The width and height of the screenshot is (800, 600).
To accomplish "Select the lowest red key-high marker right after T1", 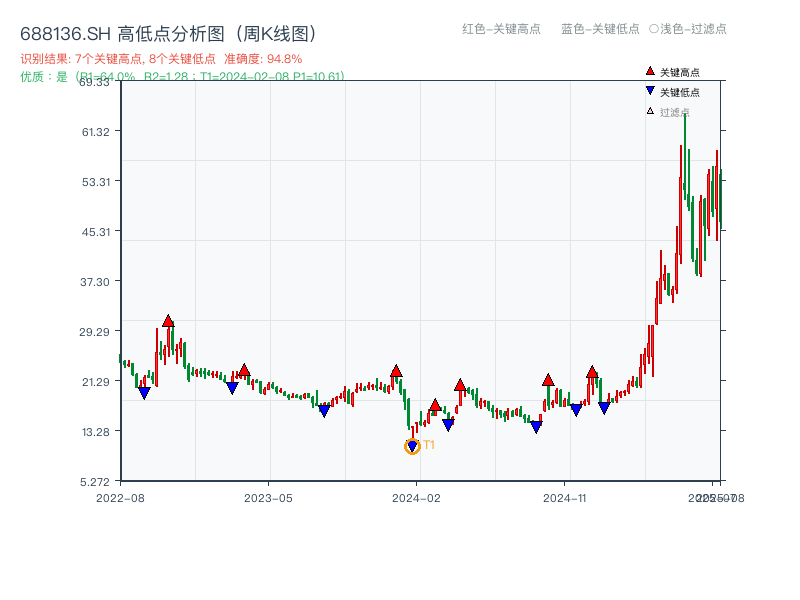I will point(435,405).
